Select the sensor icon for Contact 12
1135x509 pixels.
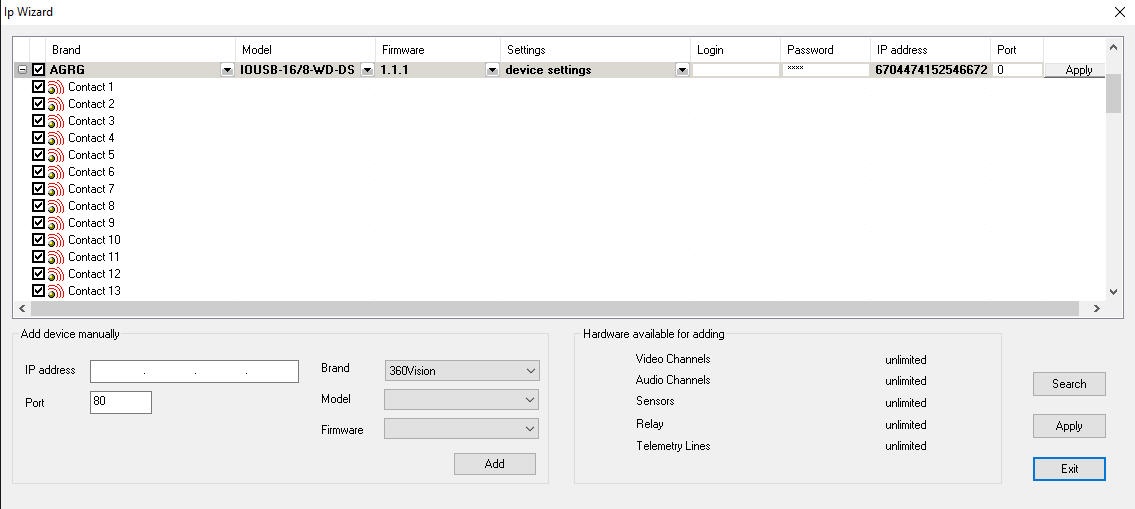click(56, 275)
